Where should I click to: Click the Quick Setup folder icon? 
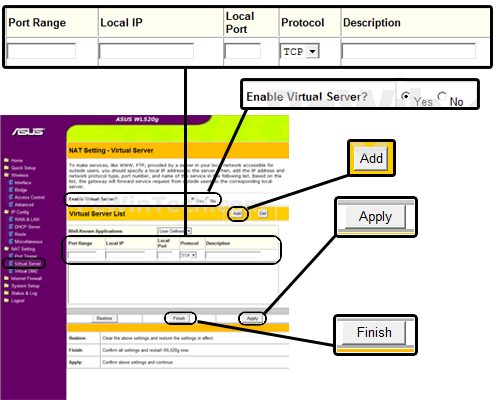[6, 168]
